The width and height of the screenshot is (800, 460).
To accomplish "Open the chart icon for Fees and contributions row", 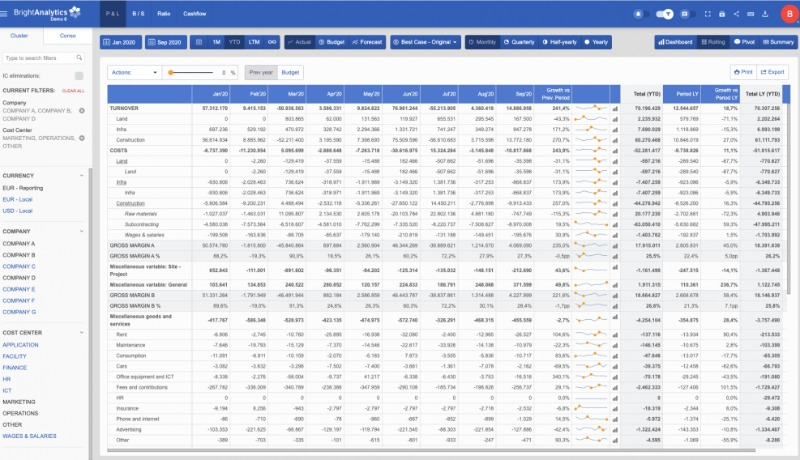I will click(x=615, y=388).
